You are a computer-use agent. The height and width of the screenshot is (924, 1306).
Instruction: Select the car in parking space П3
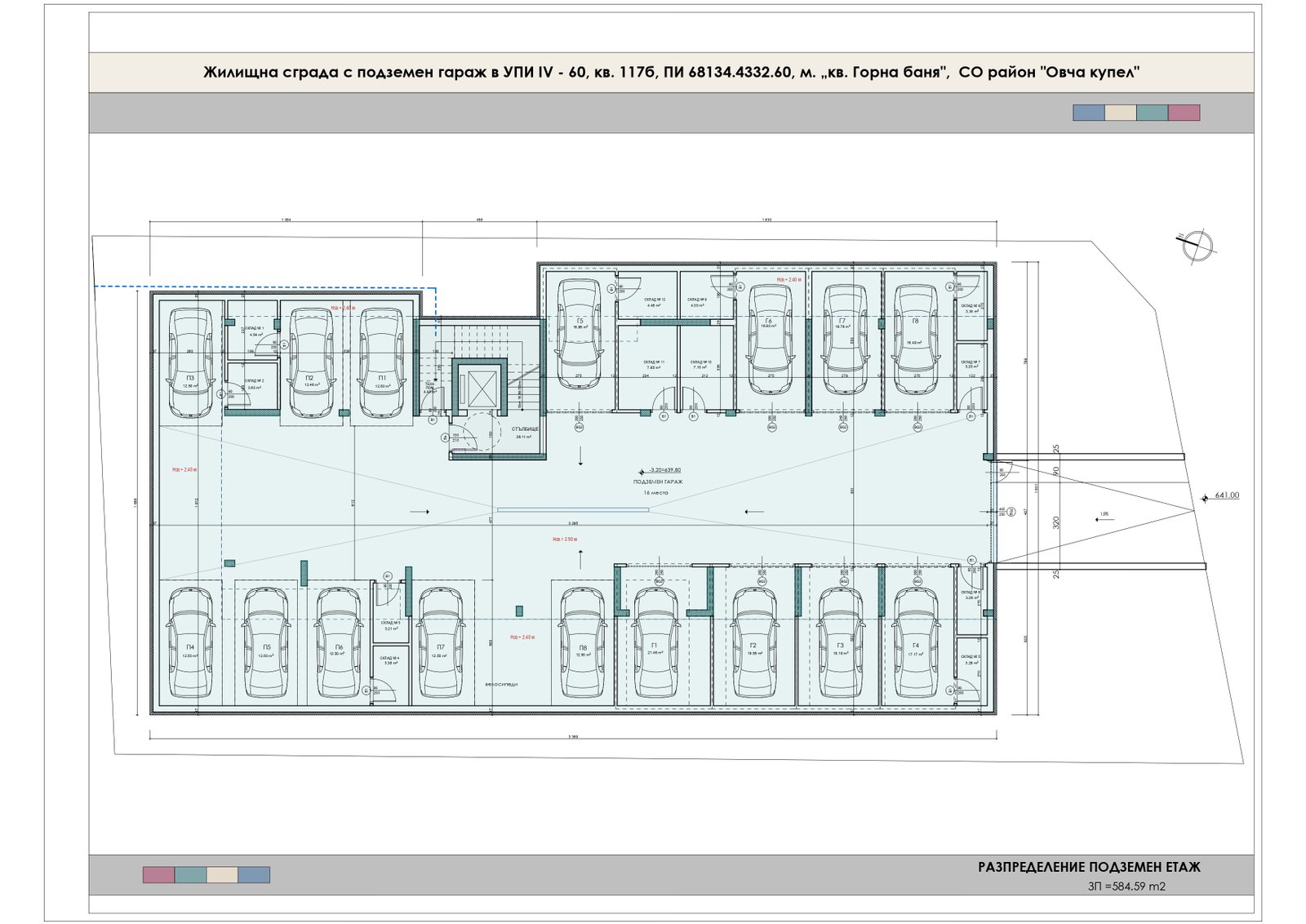[190, 362]
